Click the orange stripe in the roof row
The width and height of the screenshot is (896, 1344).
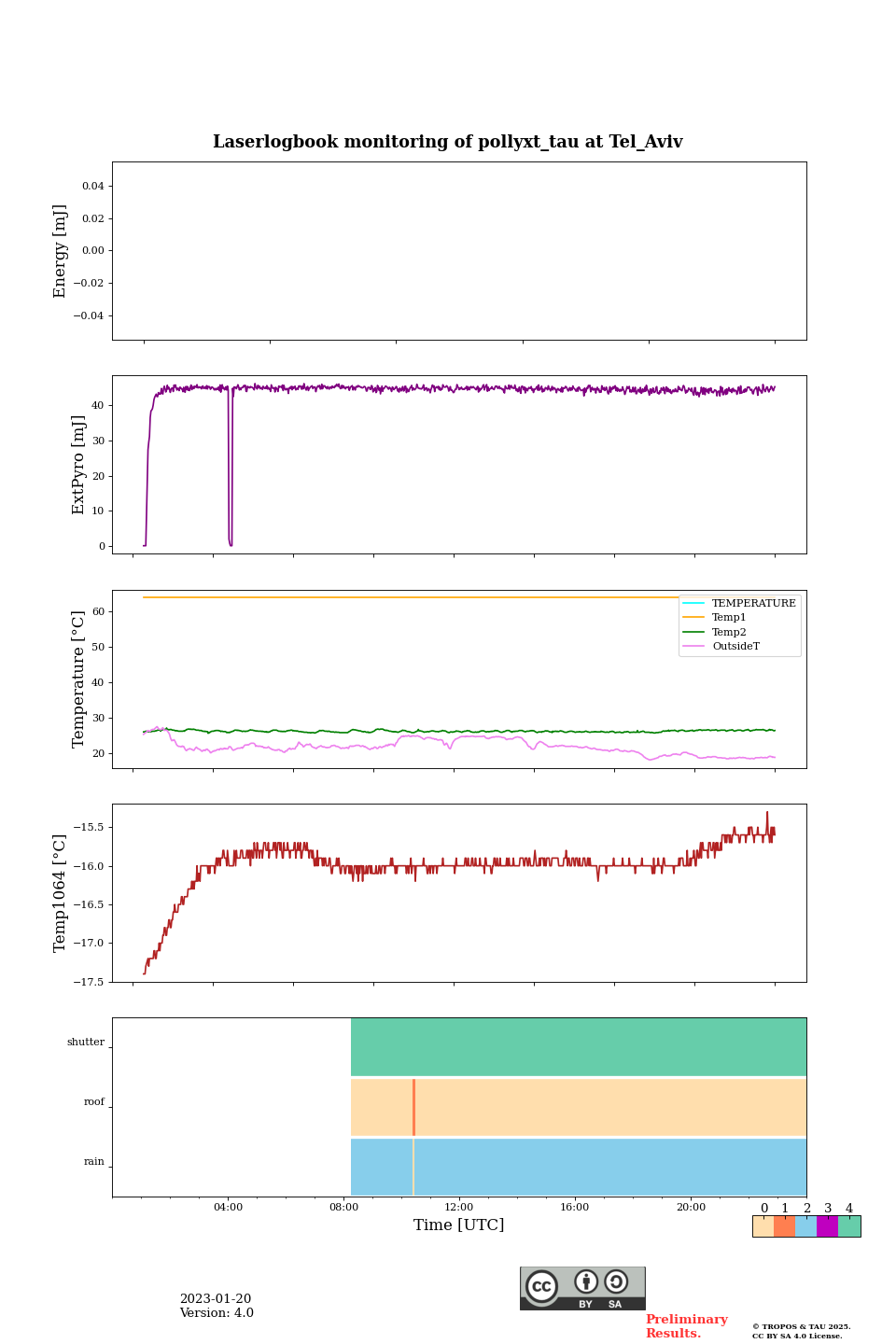(413, 1107)
